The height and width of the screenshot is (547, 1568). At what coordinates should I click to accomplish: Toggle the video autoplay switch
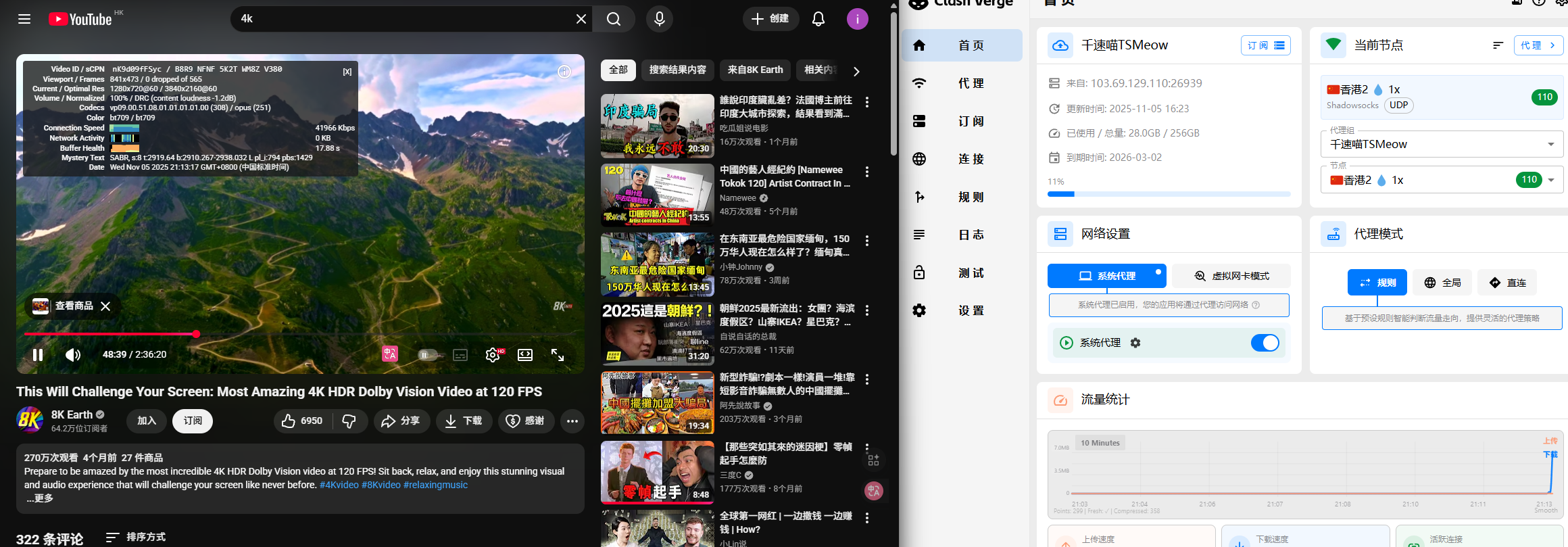click(x=427, y=355)
